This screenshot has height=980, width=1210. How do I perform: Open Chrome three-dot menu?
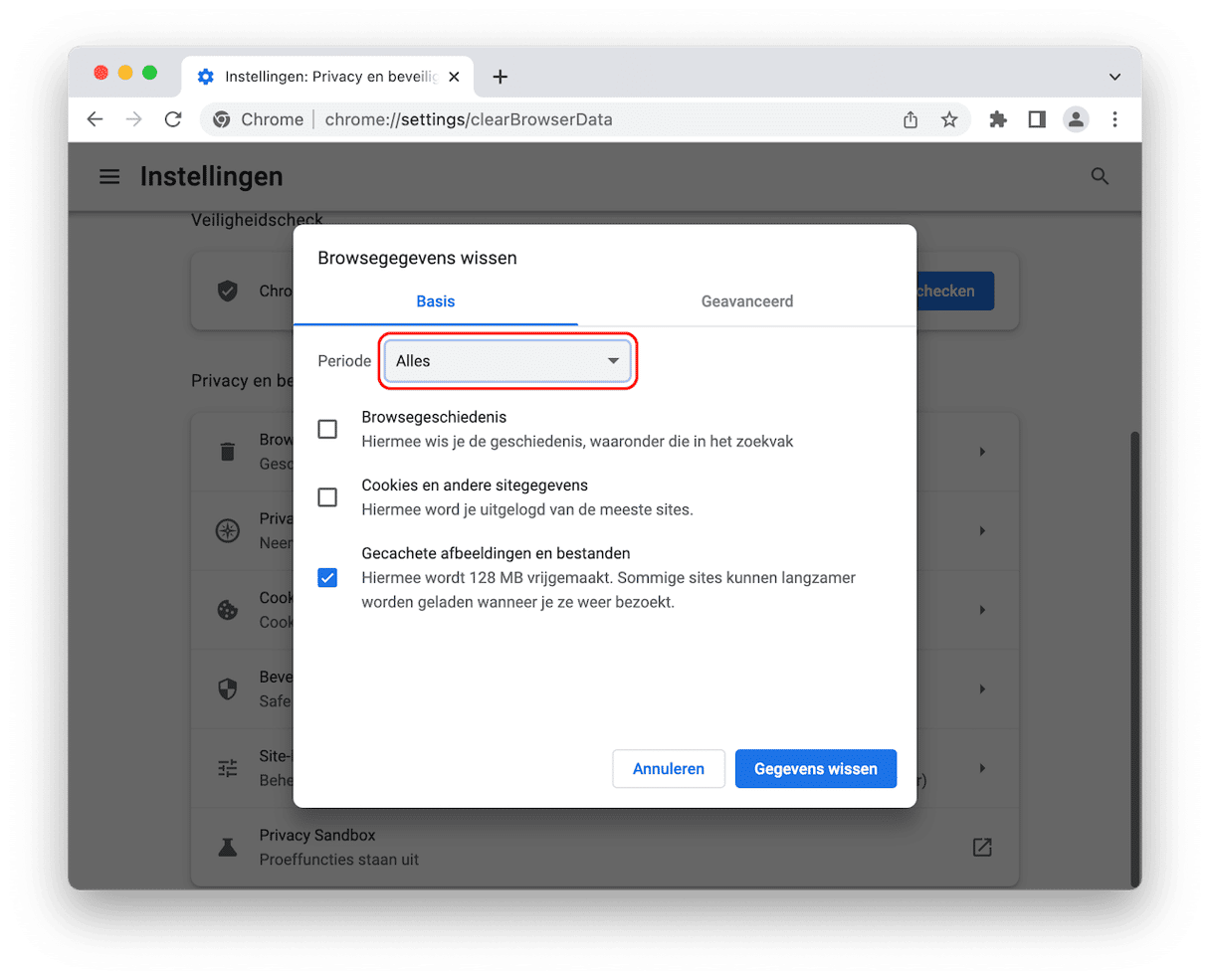coord(1114,119)
